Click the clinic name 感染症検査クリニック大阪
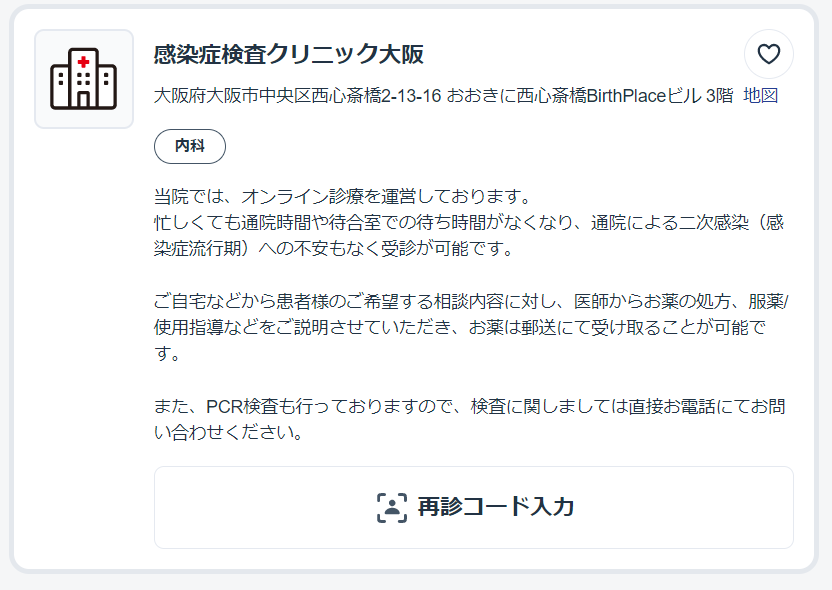The width and height of the screenshot is (832, 590). coord(289,54)
